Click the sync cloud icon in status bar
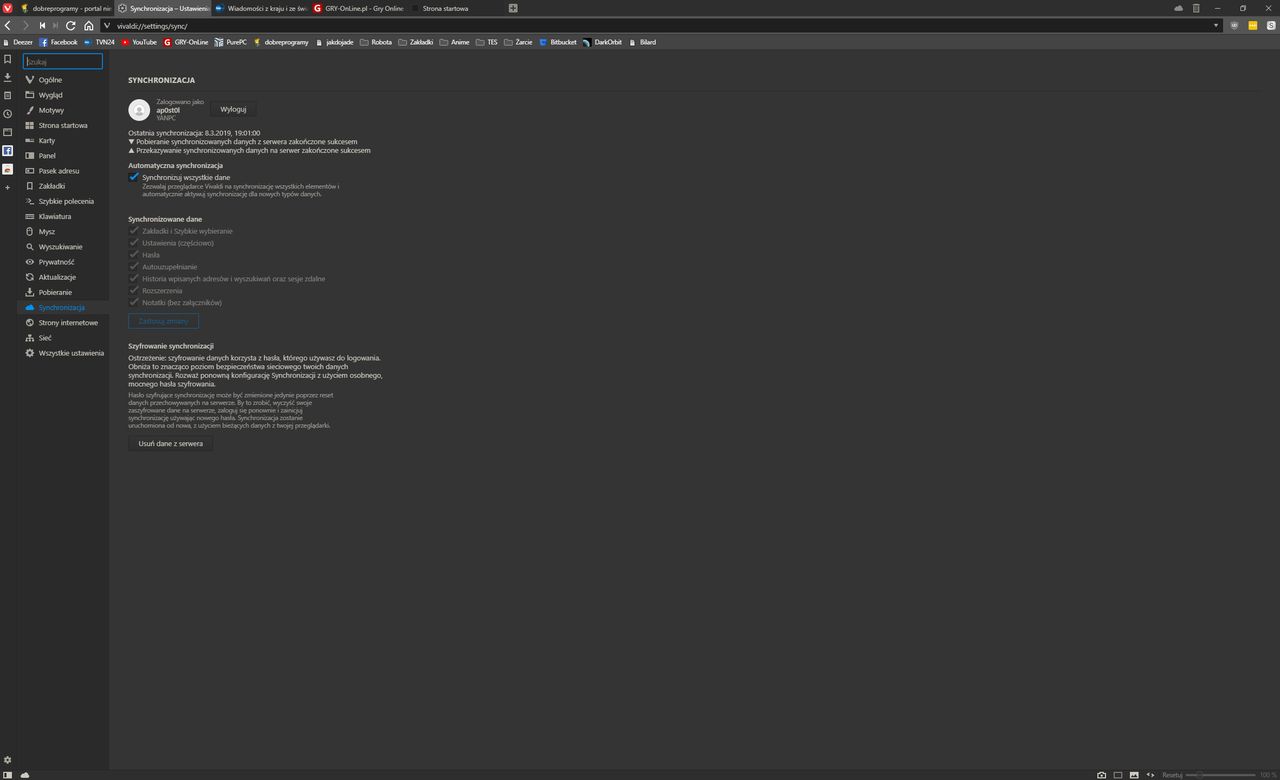The image size is (1280, 780). click(25, 775)
